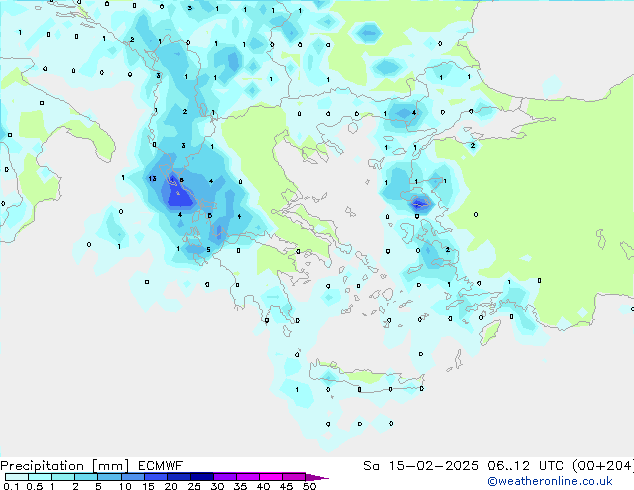This screenshot has width=634, height=490.
Task: Click the 50 label on the legend scale
Action: (309, 486)
